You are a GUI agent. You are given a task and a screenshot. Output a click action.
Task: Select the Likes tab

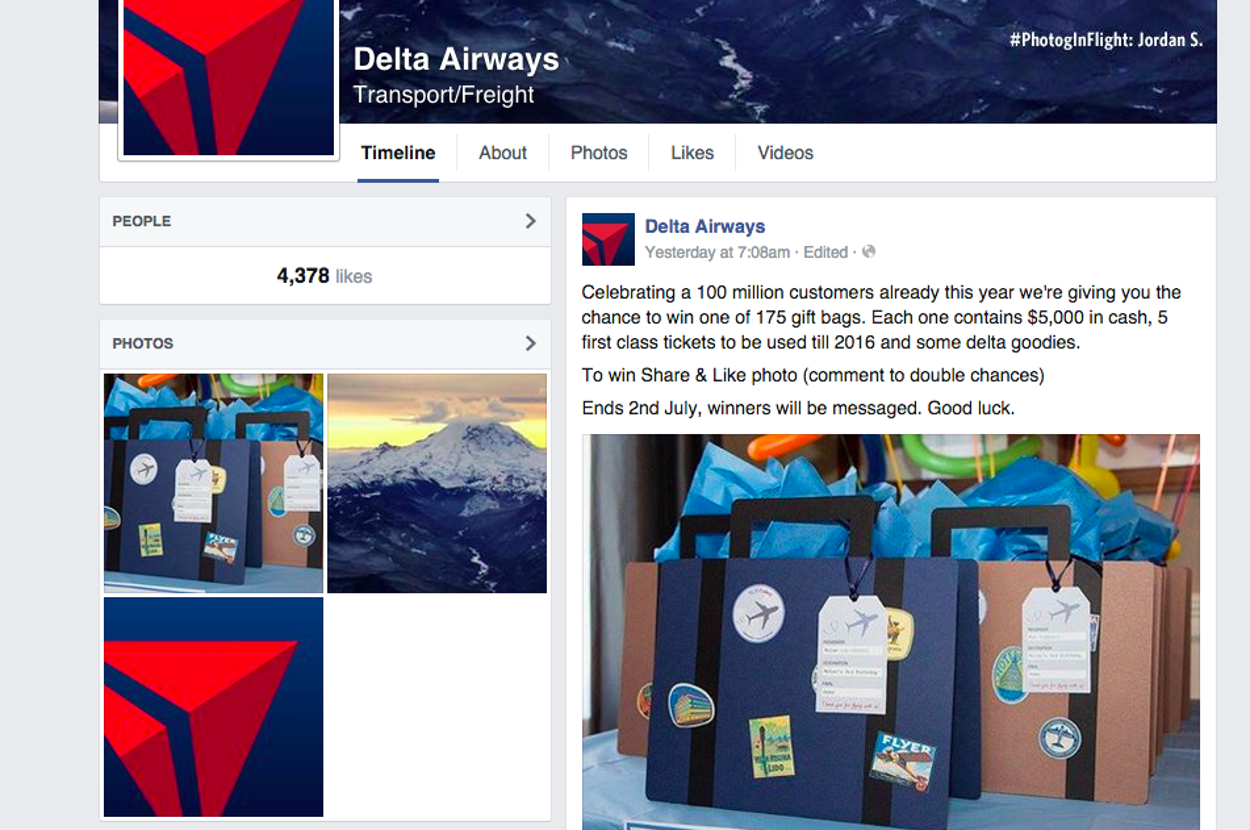click(x=692, y=153)
